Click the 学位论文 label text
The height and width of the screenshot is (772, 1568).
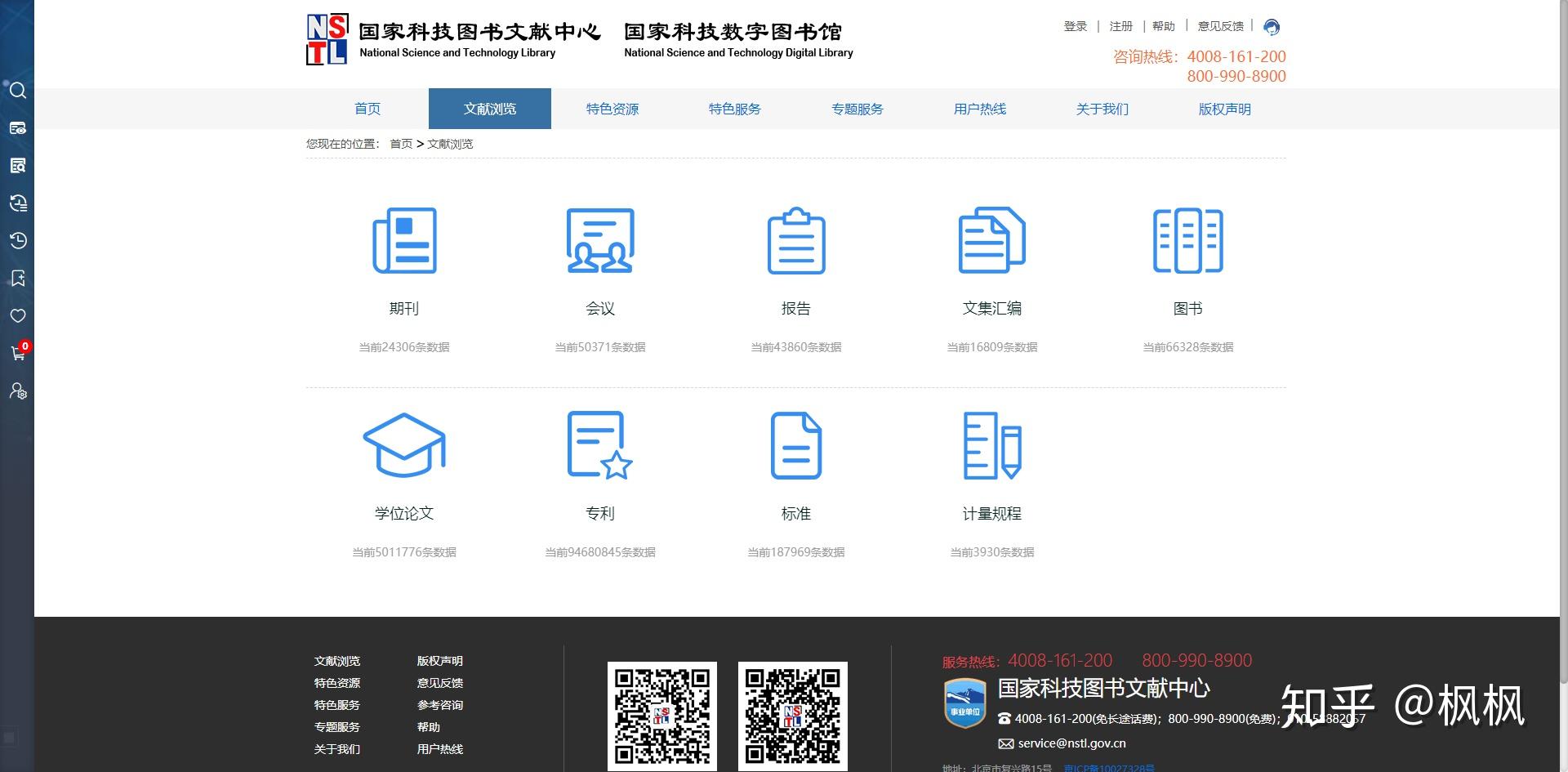pyautogui.click(x=404, y=513)
